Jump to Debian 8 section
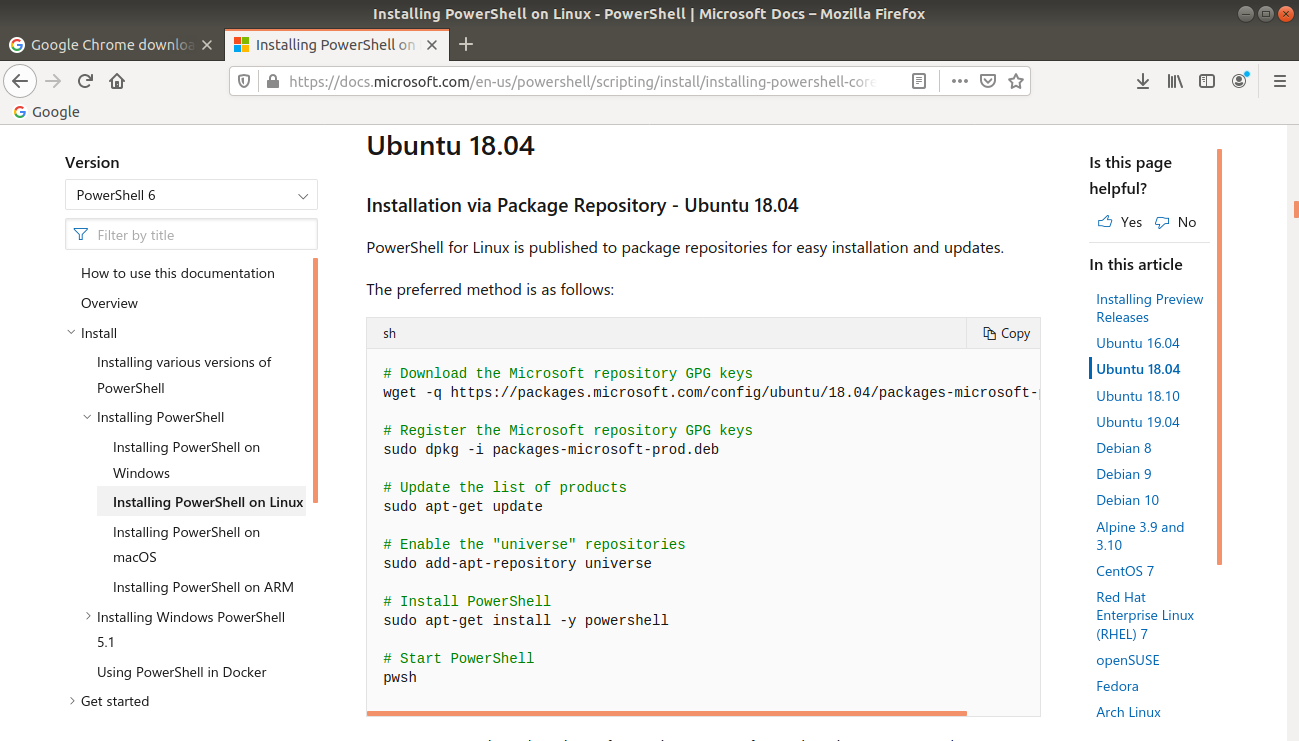Image resolution: width=1299 pixels, height=741 pixels. click(x=1124, y=448)
